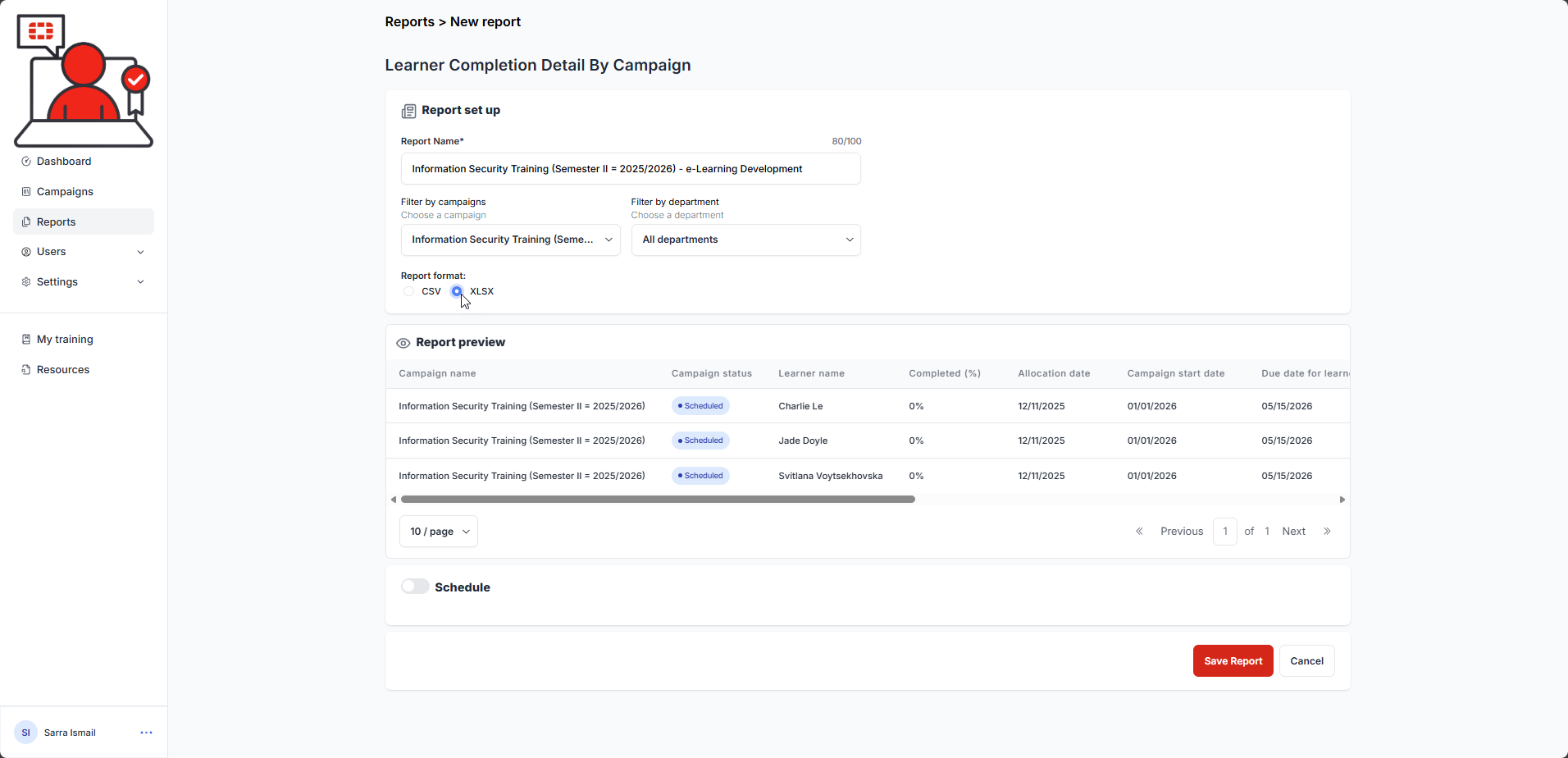Jump to last page double-chevron
This screenshot has width=1568, height=758.
1327,532
